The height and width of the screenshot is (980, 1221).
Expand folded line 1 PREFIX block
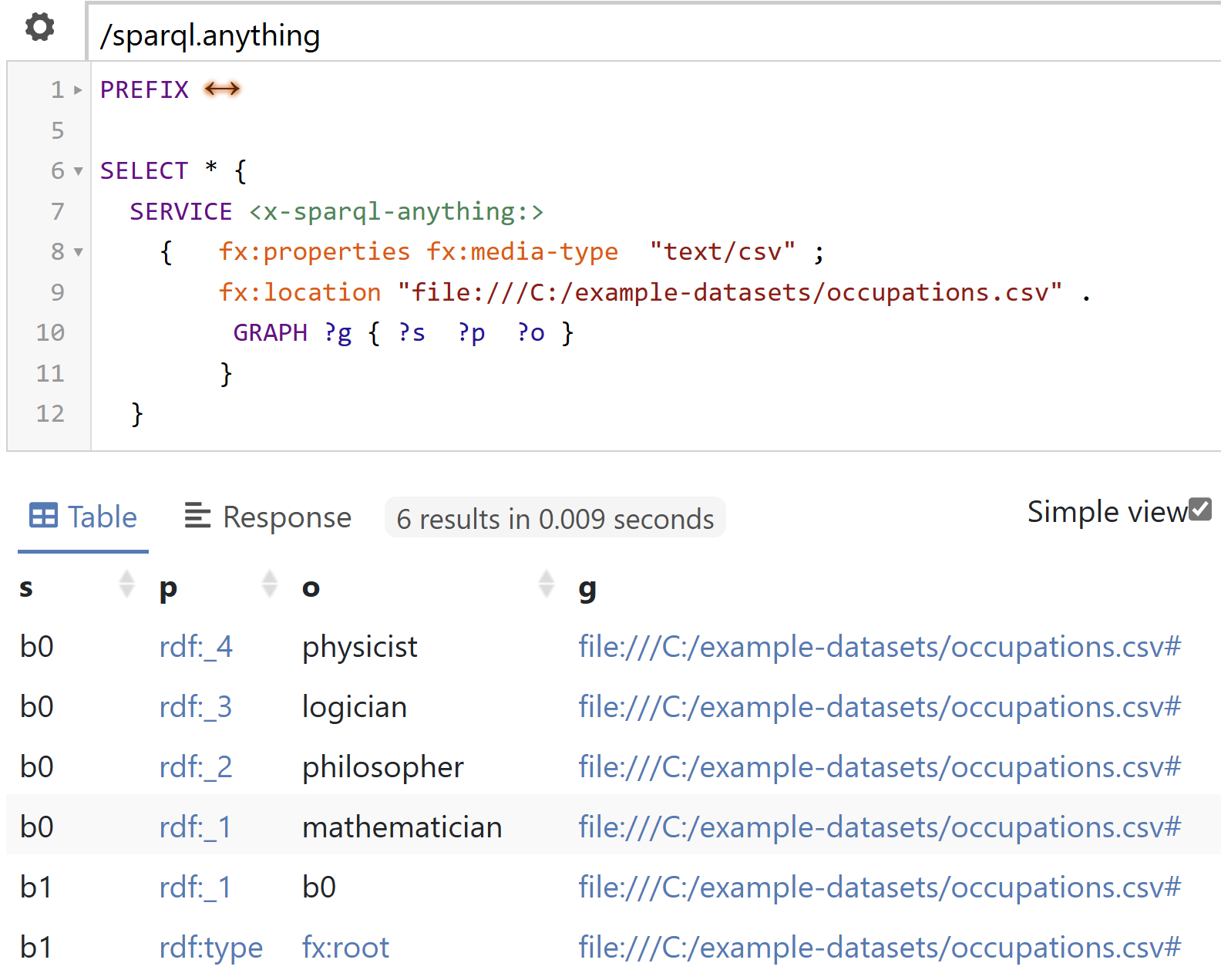pyautogui.click(x=78, y=90)
